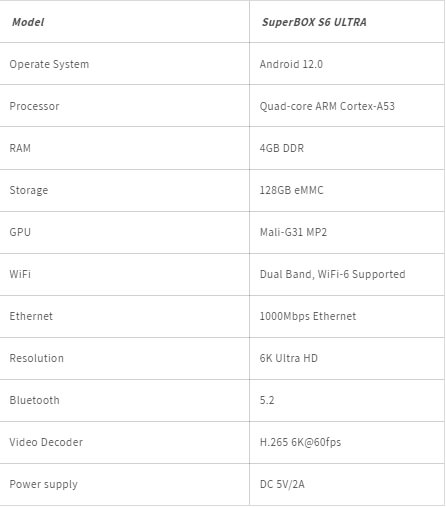Viewport: 446px width, 507px height.
Task: Select the DC 5V/2A power supply value
Action: 282,484
